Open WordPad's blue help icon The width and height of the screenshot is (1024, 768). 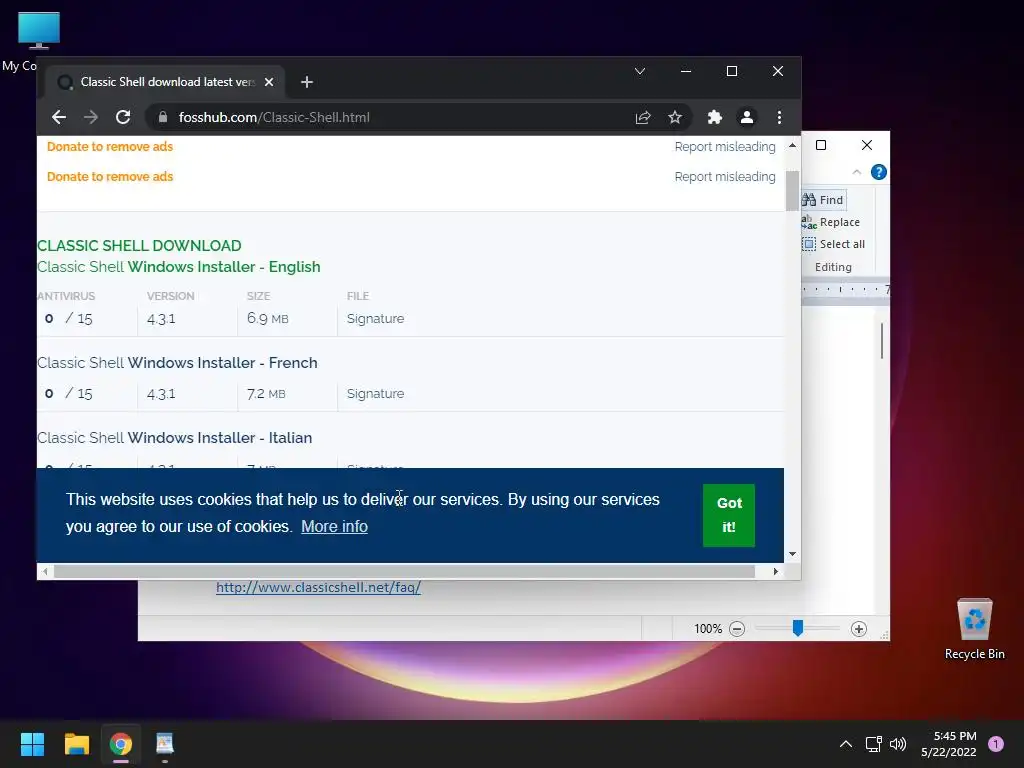[x=879, y=172]
